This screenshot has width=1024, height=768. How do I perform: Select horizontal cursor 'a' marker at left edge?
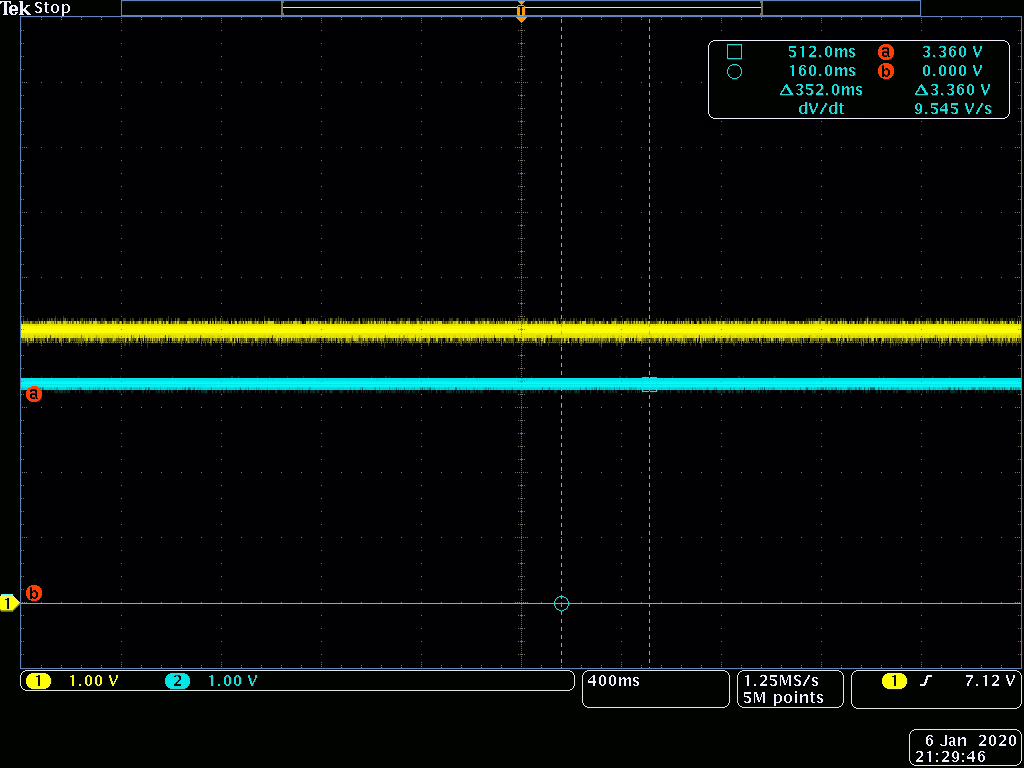33,394
